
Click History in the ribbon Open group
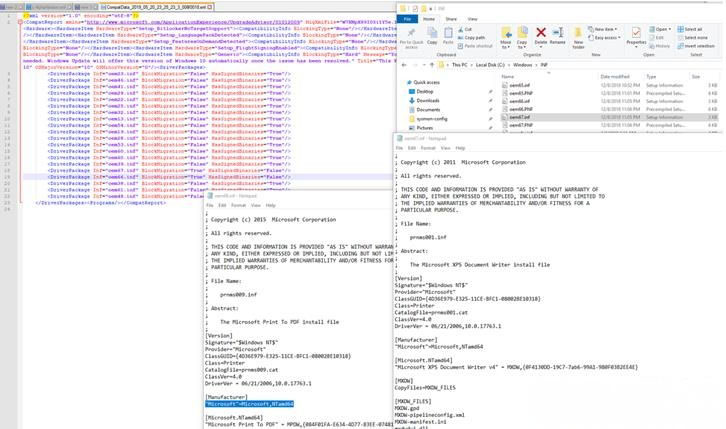coord(660,46)
